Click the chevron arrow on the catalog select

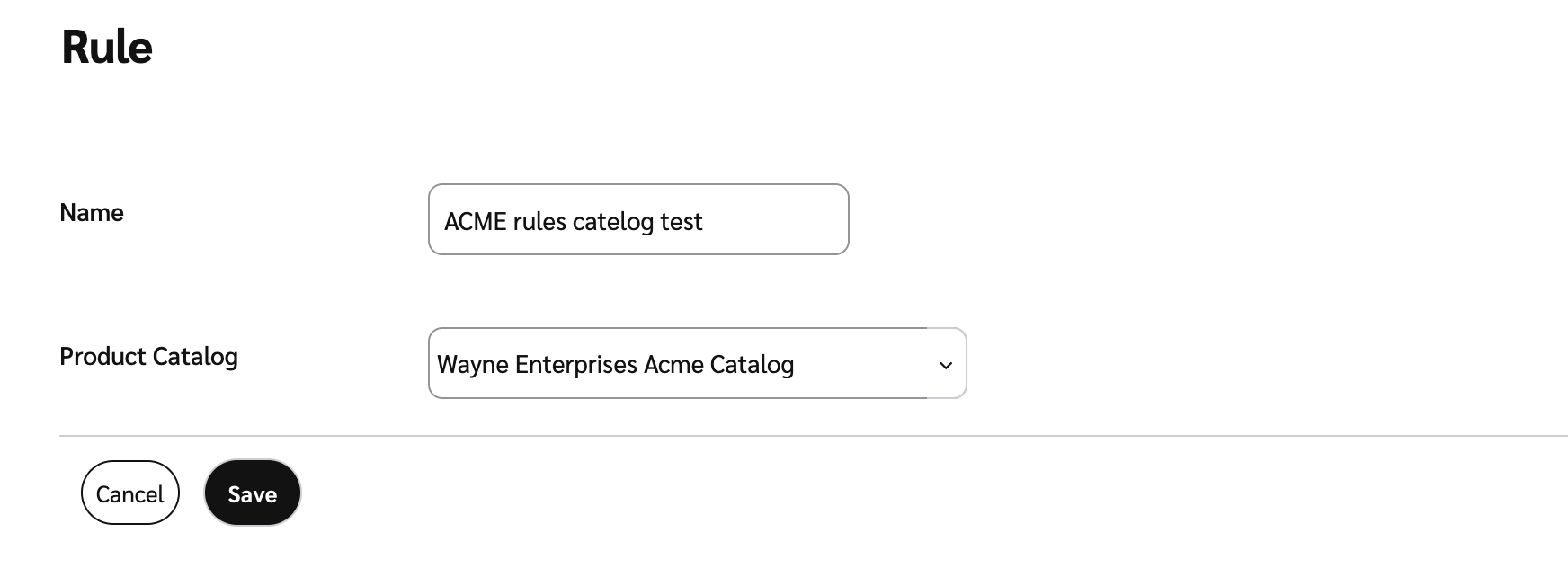click(945, 365)
